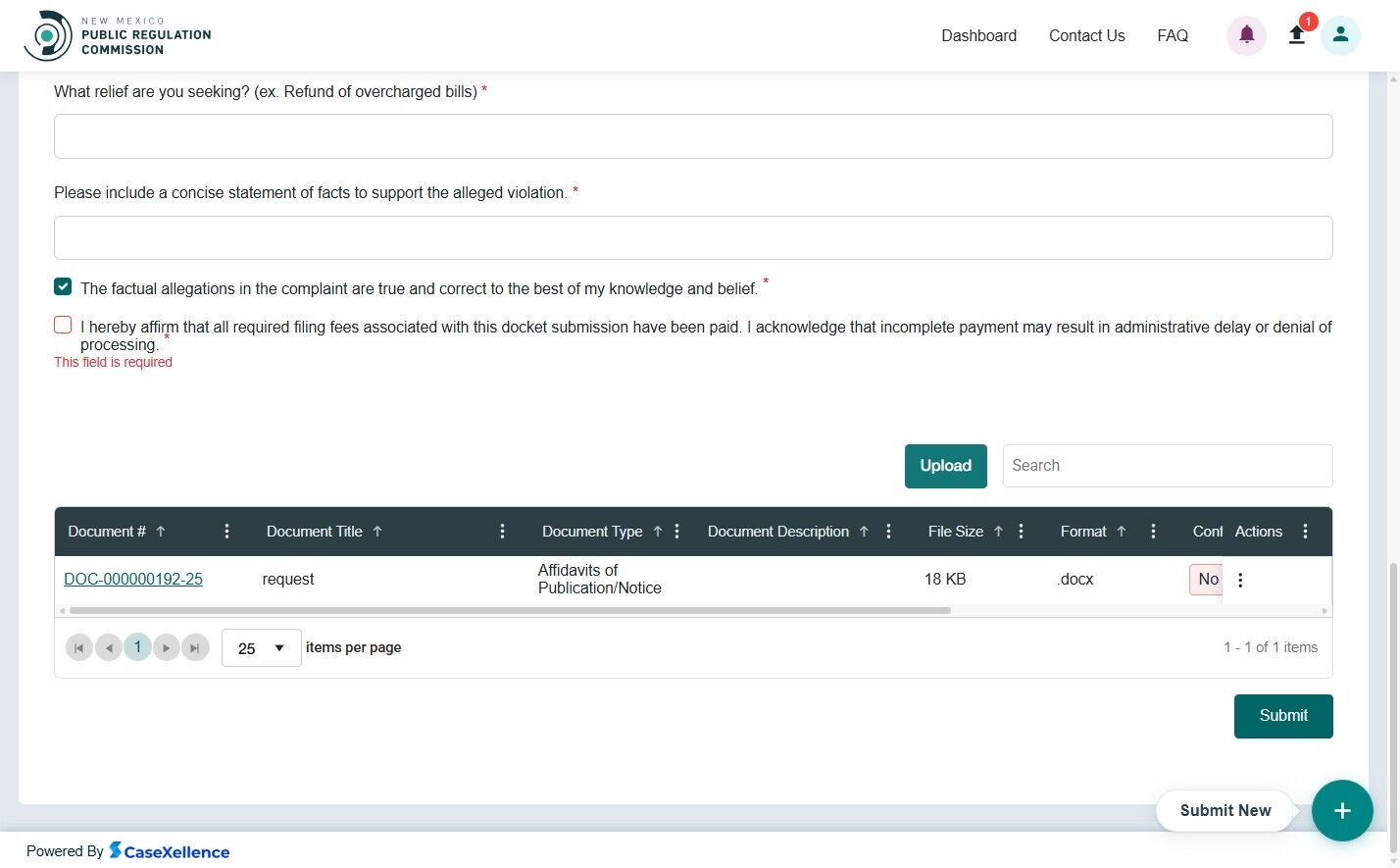This screenshot has width=1400, height=868.
Task: Go to next page using pagination arrow
Action: (x=167, y=647)
